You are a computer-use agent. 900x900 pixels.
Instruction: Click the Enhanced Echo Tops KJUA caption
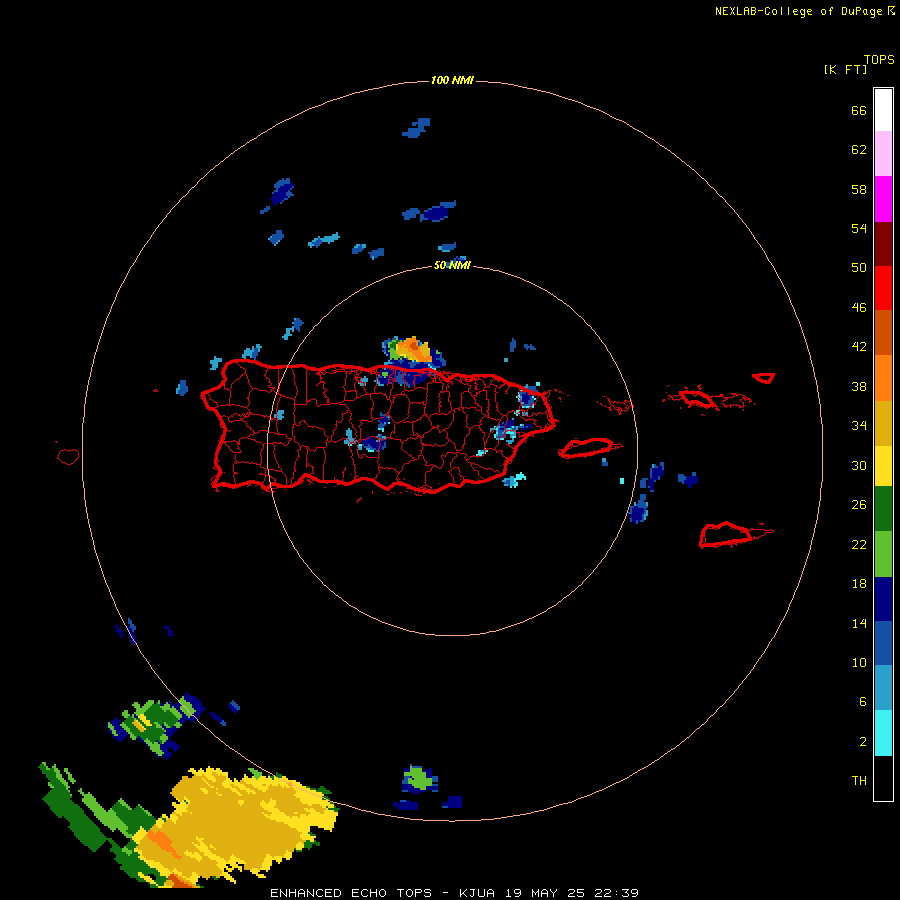454,893
